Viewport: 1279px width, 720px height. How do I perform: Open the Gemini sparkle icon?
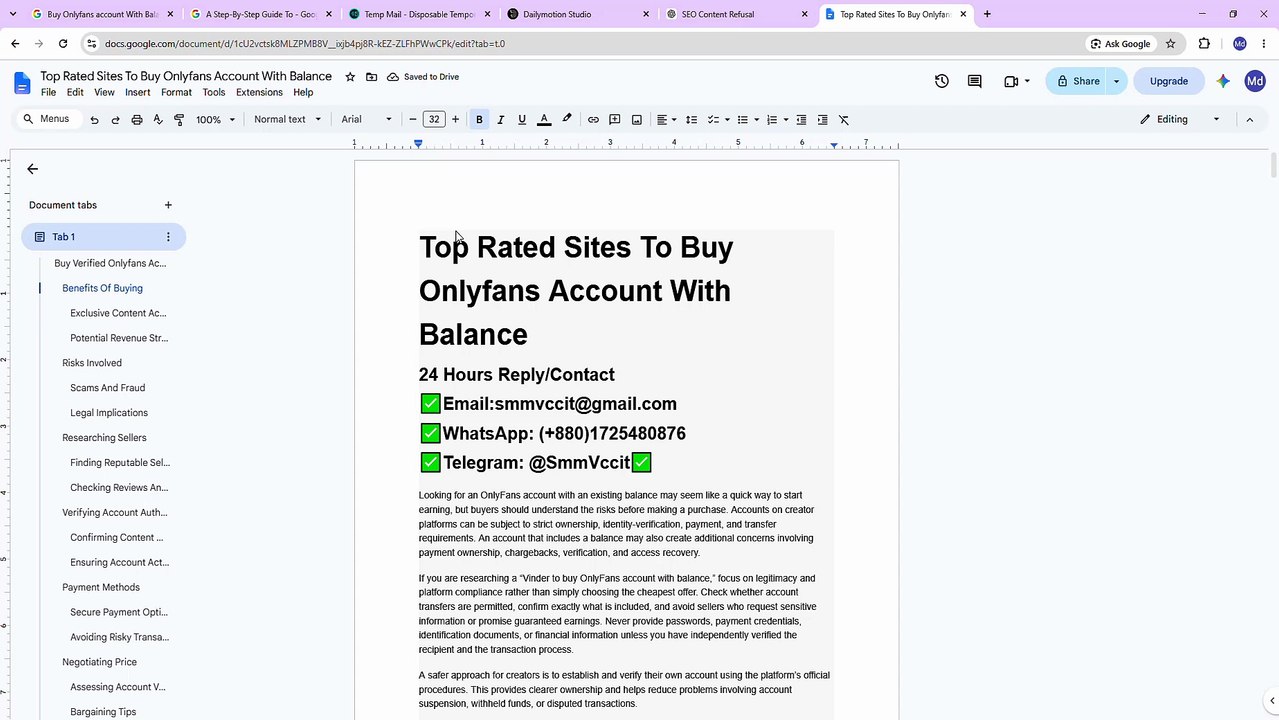pyautogui.click(x=1223, y=81)
